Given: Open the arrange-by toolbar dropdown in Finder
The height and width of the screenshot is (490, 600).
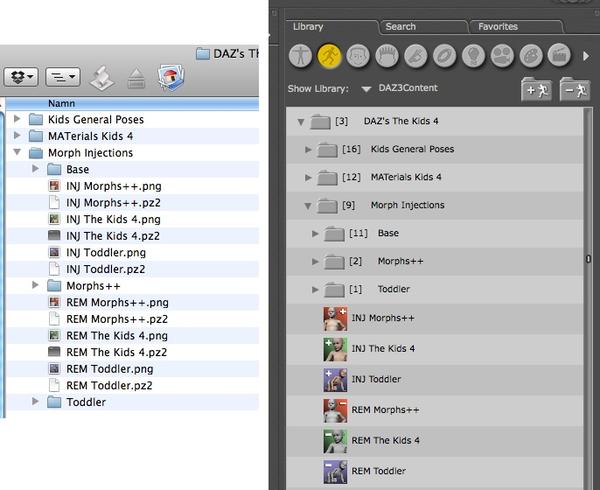Looking at the screenshot, I should click(x=63, y=77).
